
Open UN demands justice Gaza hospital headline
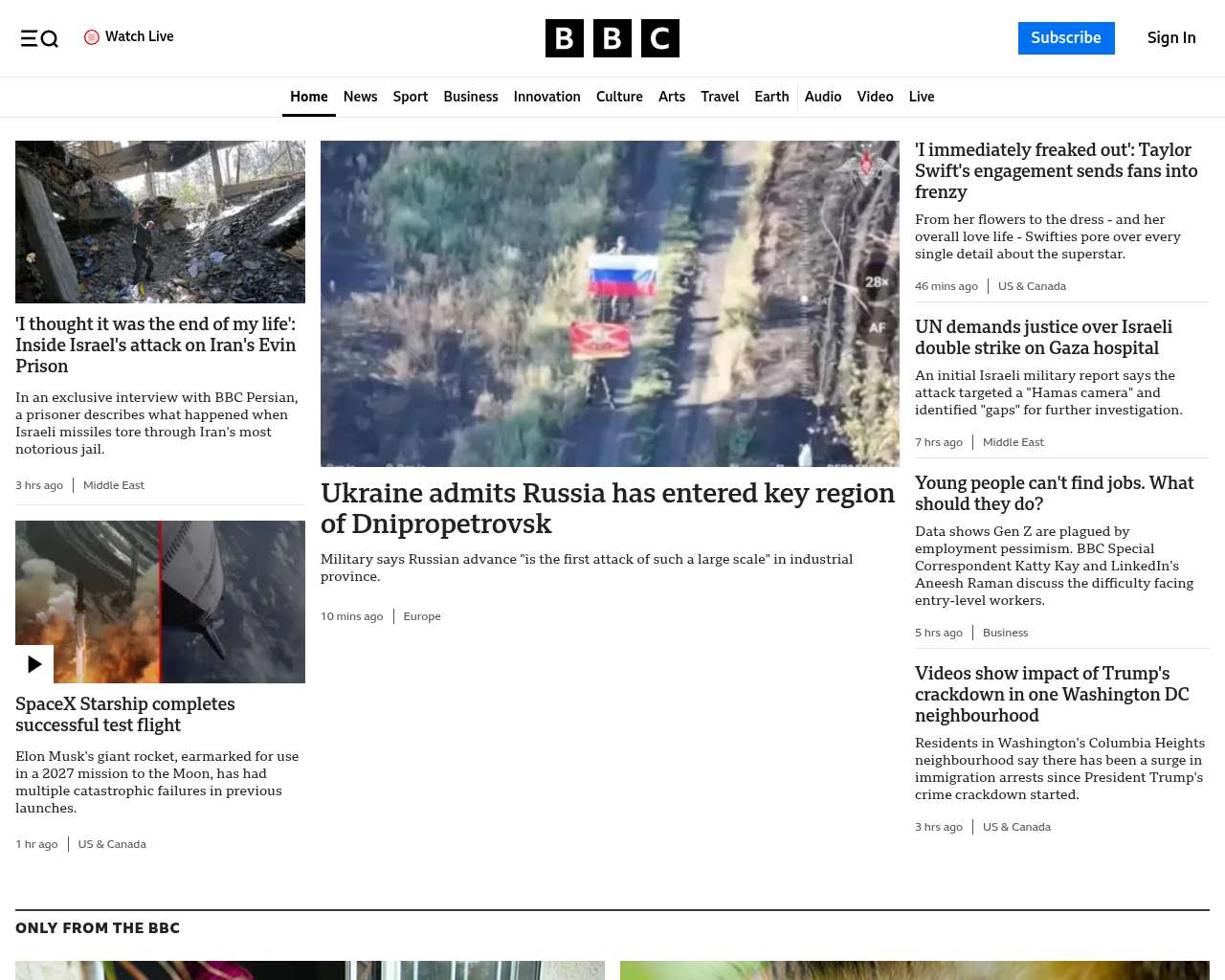click(x=1043, y=337)
